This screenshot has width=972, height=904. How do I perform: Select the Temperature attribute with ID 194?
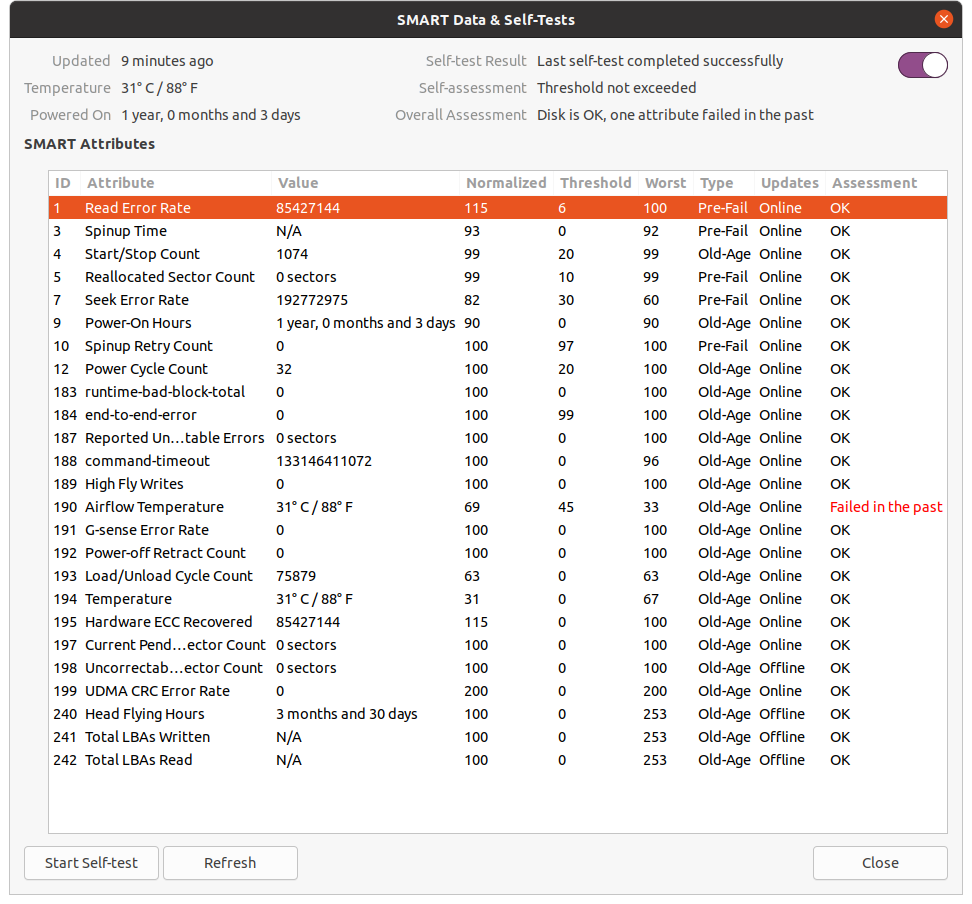click(x=498, y=598)
